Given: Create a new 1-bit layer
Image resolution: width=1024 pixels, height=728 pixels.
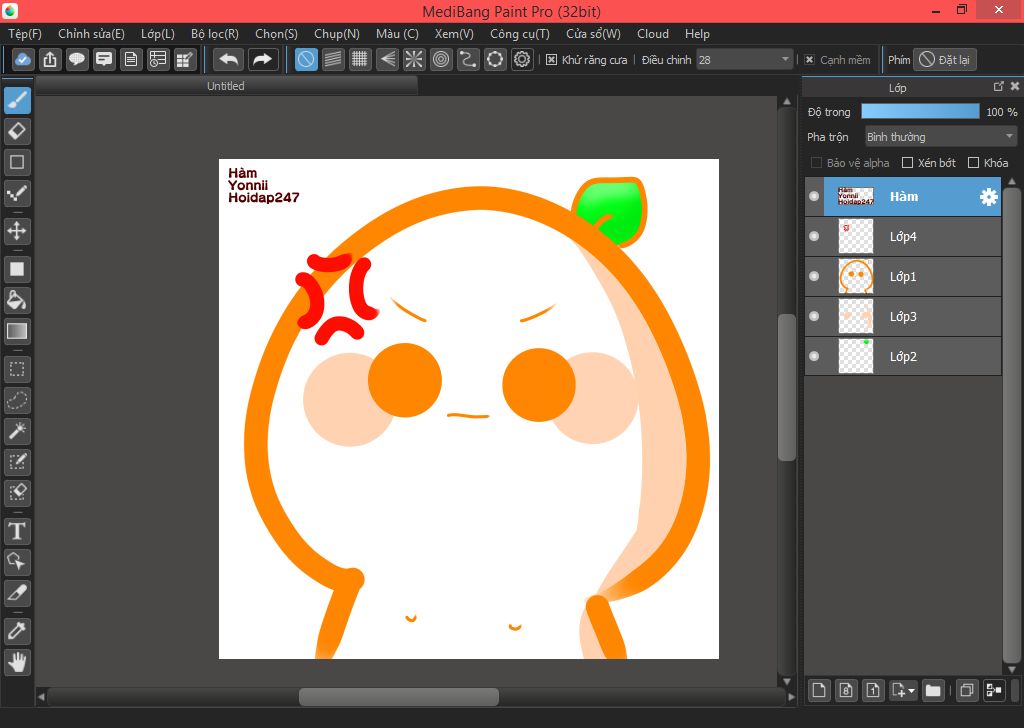Looking at the screenshot, I should 873,690.
